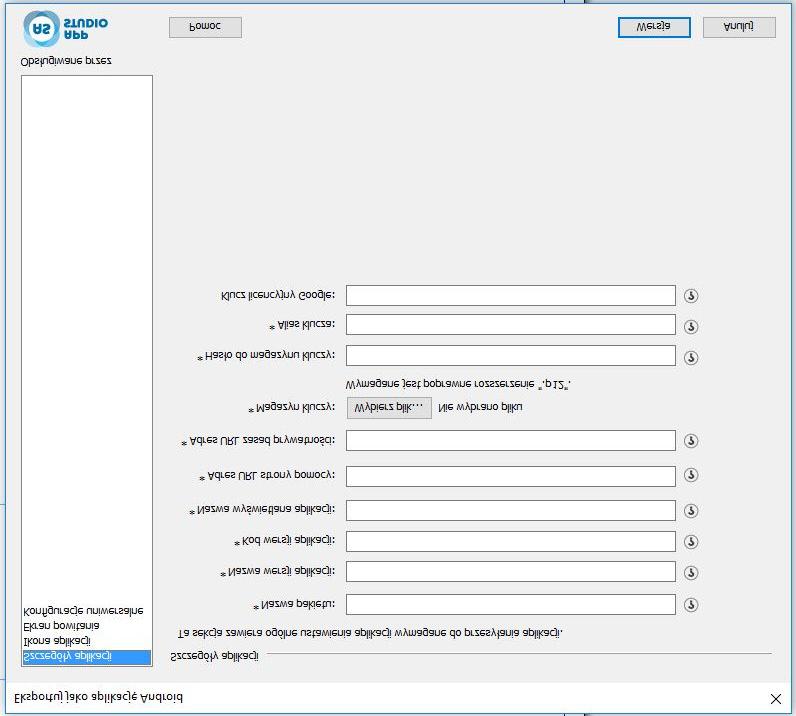The height and width of the screenshot is (716, 796).
Task: Click help icon for Nazwa wersji aplikacji
Action: point(690,573)
